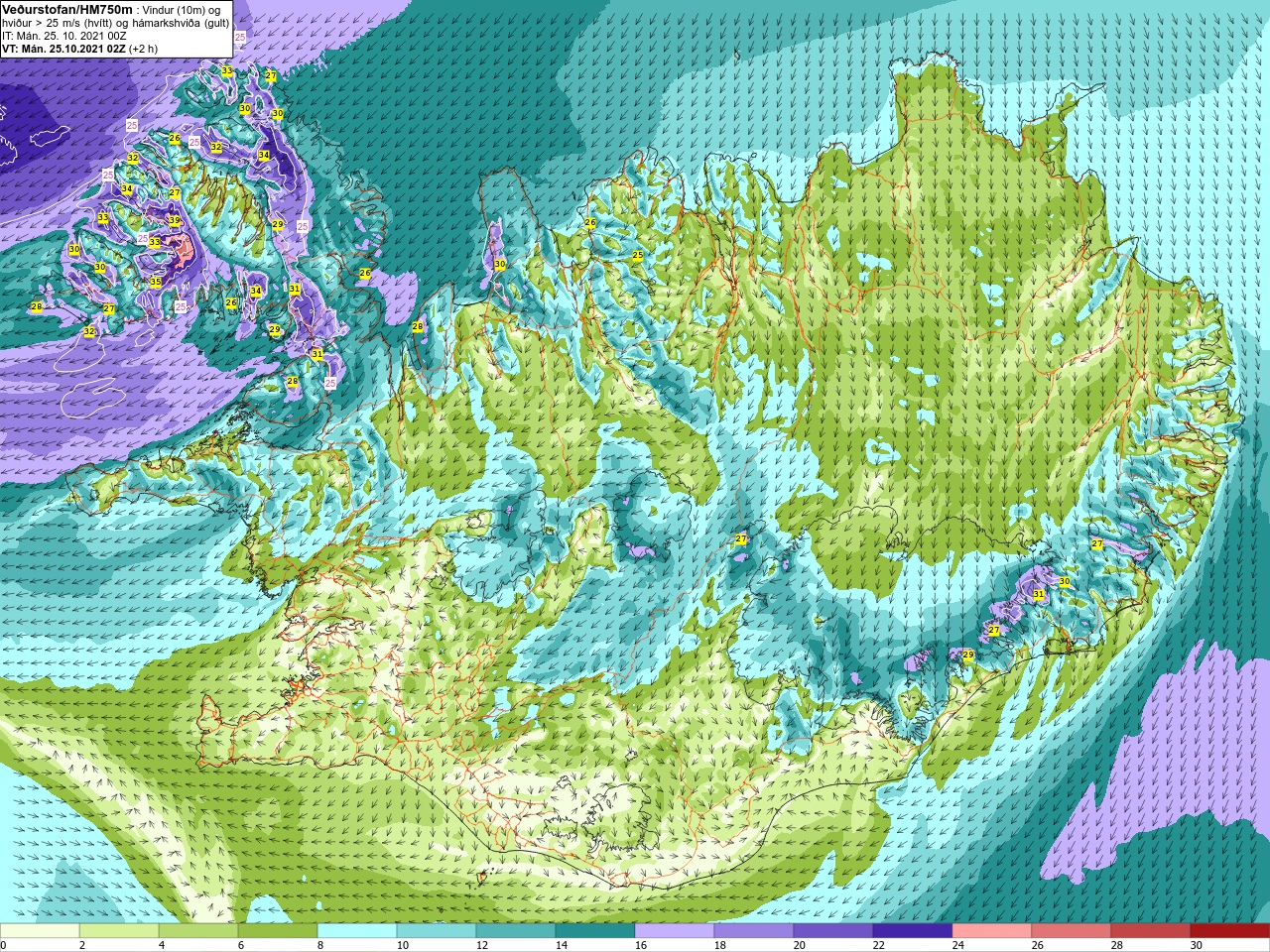The height and width of the screenshot is (952, 1270).
Task: Click the legend scale number 16
Action: point(641,945)
